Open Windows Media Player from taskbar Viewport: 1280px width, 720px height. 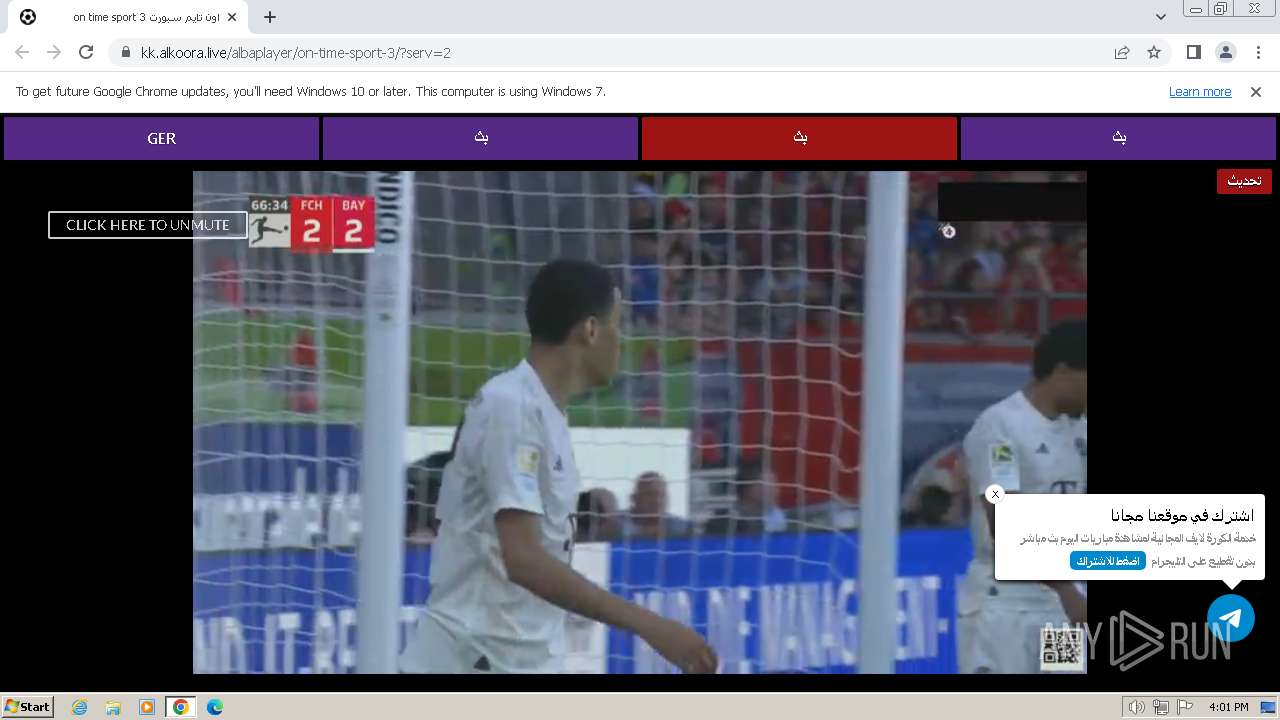pyautogui.click(x=147, y=707)
